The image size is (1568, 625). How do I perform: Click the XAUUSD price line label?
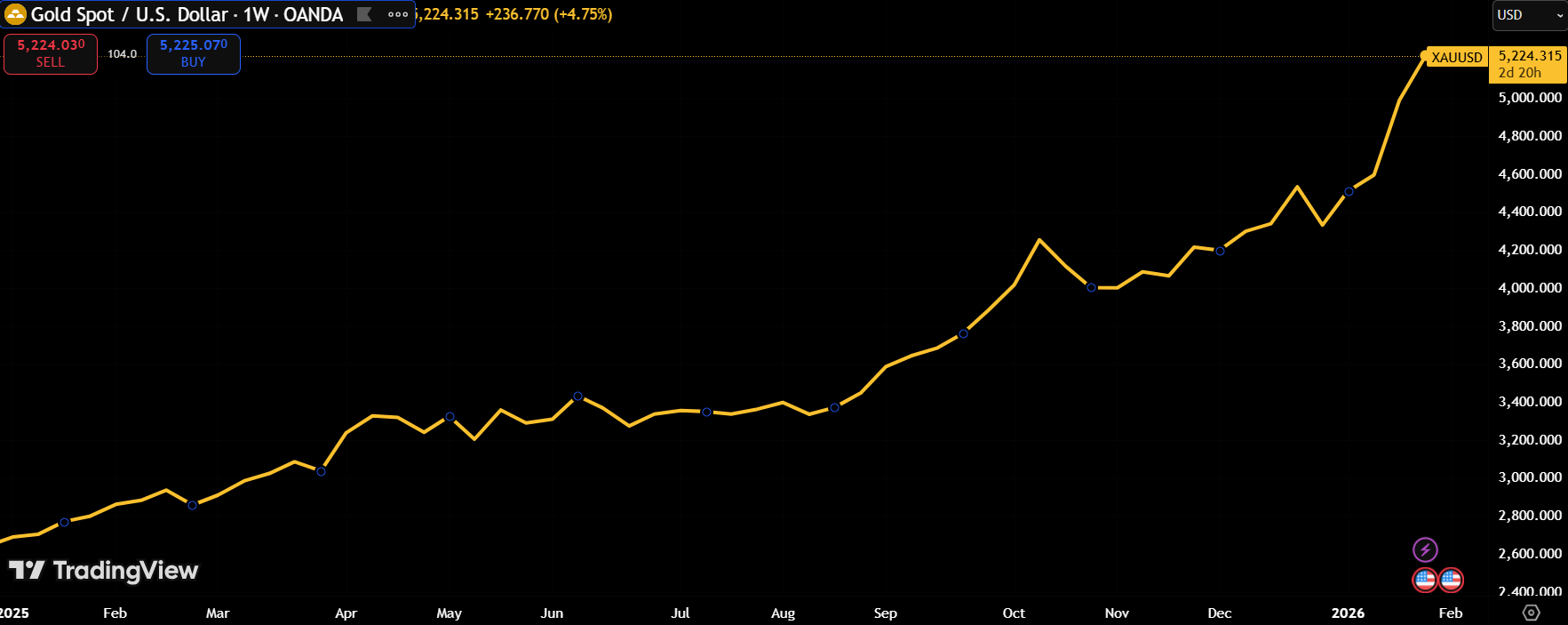pyautogui.click(x=1456, y=57)
